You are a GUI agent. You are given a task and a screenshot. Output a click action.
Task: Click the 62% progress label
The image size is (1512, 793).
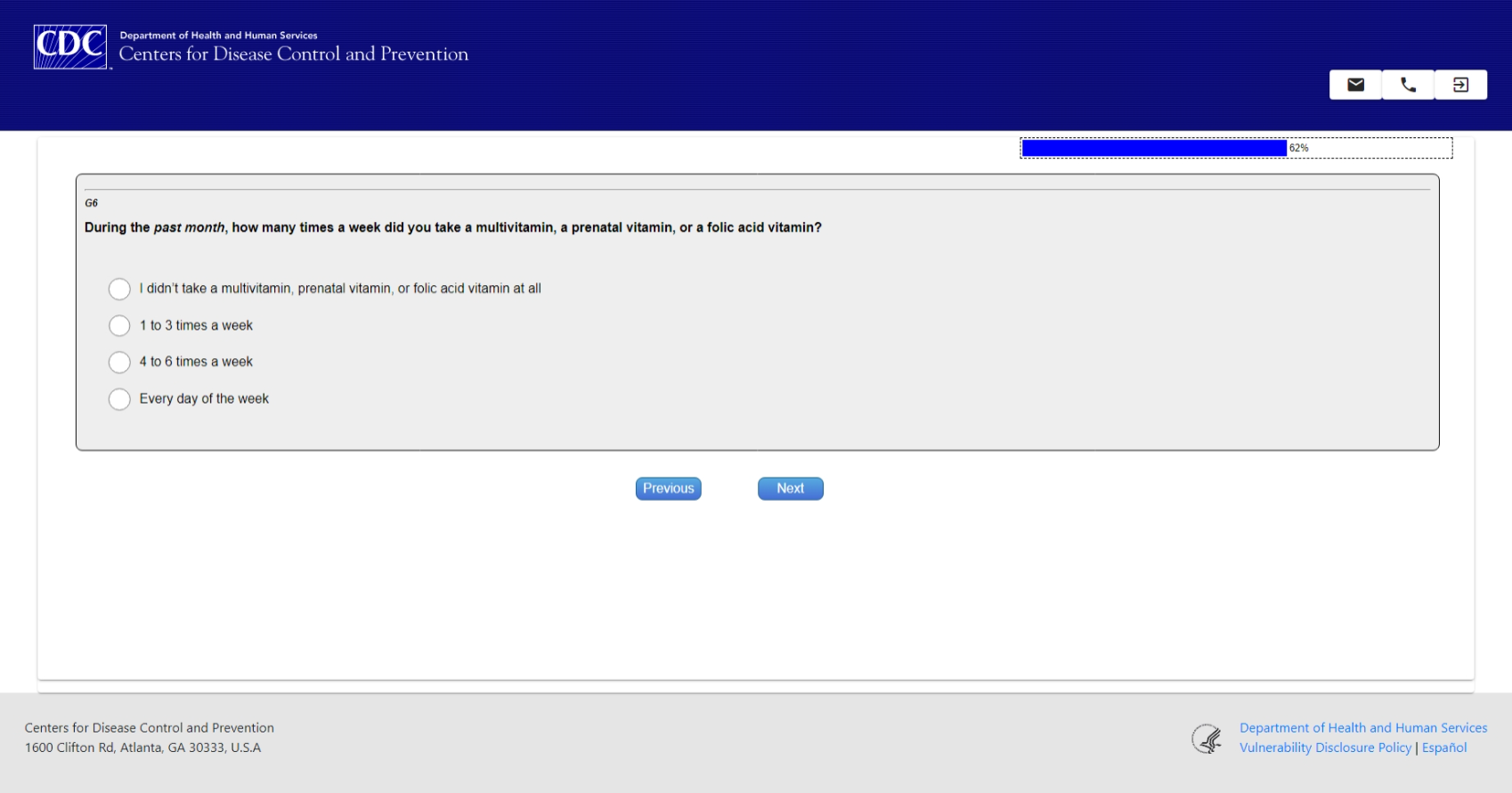coord(1299,148)
